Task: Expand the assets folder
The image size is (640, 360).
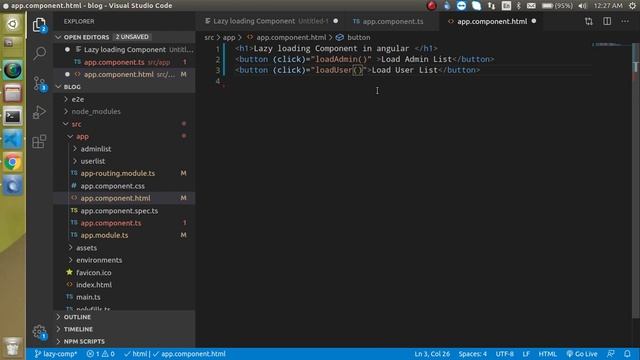Action: 124,248
